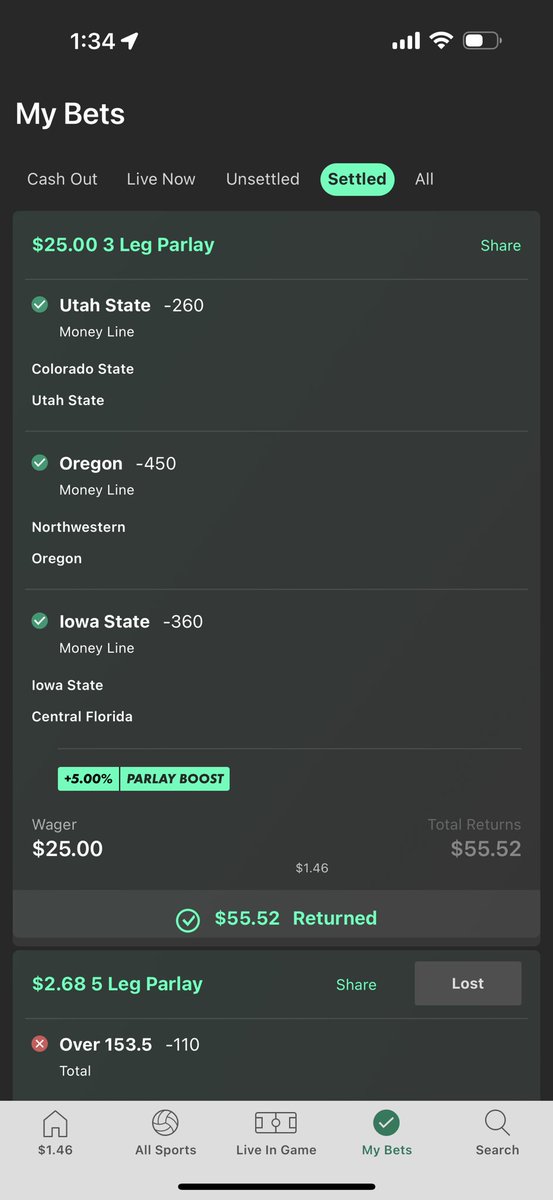Open the $25.00 3 Leg Parlay header

[x=123, y=245]
